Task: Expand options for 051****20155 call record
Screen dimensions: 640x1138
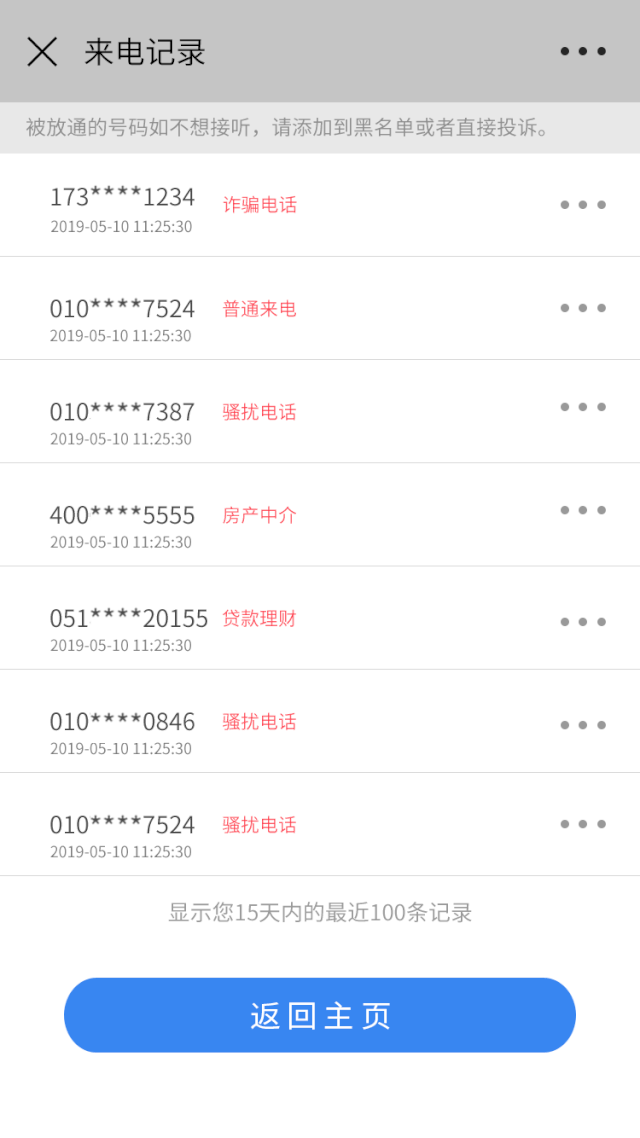Action: (x=583, y=622)
